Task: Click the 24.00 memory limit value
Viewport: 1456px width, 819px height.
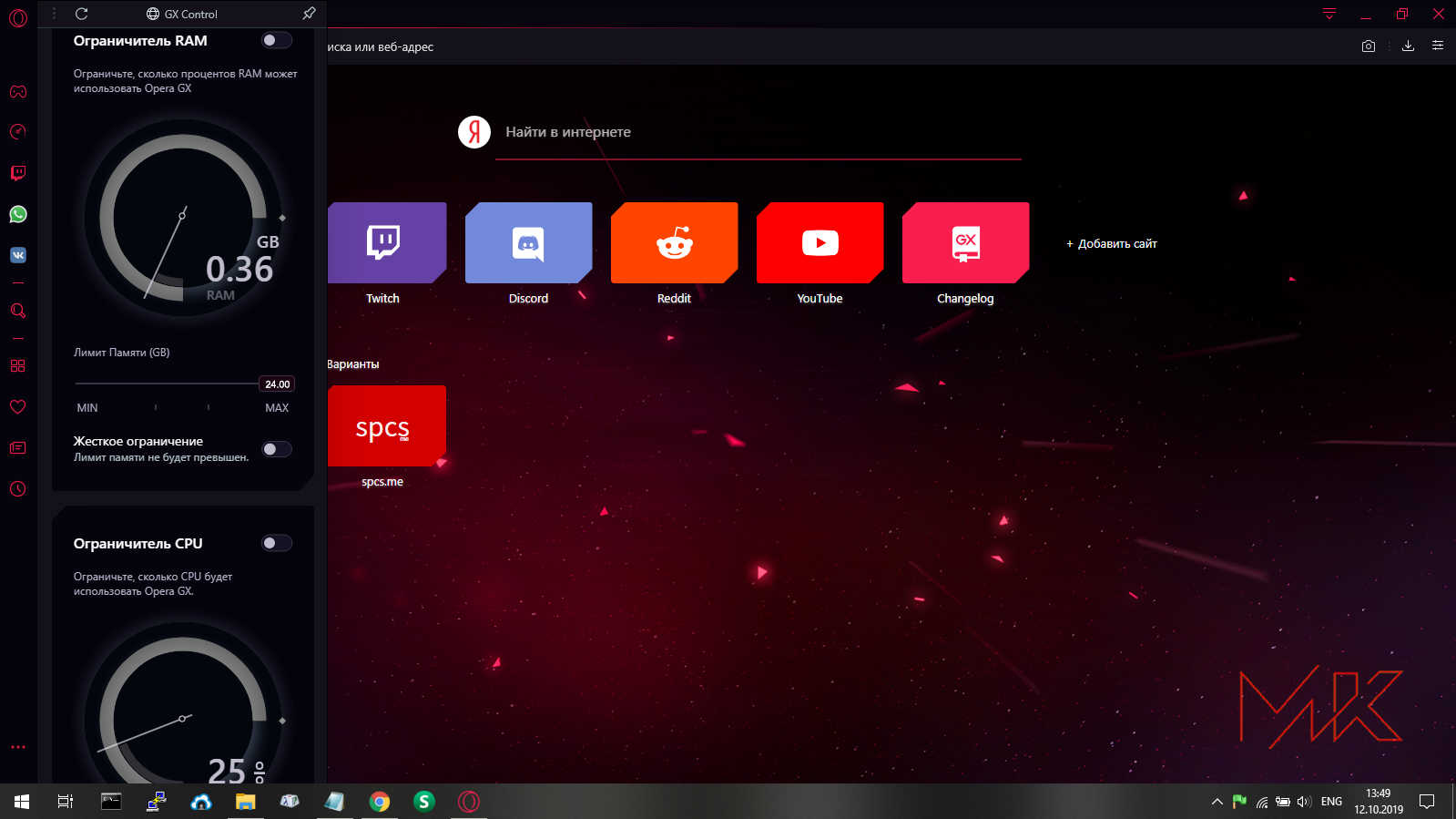Action: coord(277,384)
